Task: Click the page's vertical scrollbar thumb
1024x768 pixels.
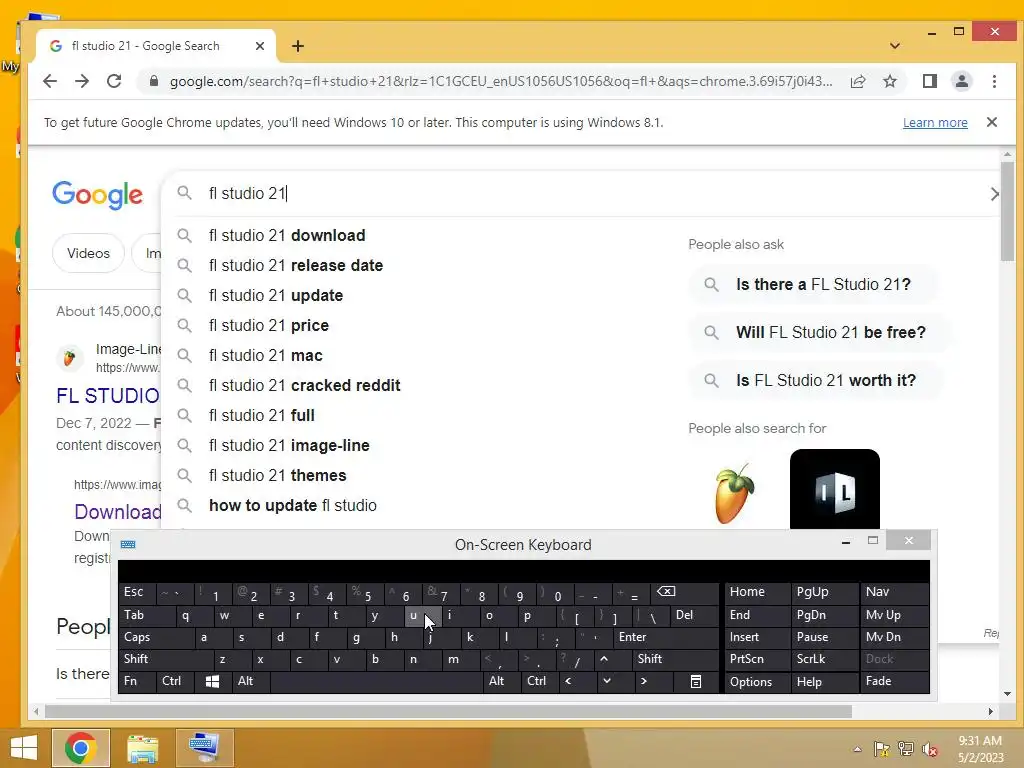Action: pyautogui.click(x=1007, y=210)
